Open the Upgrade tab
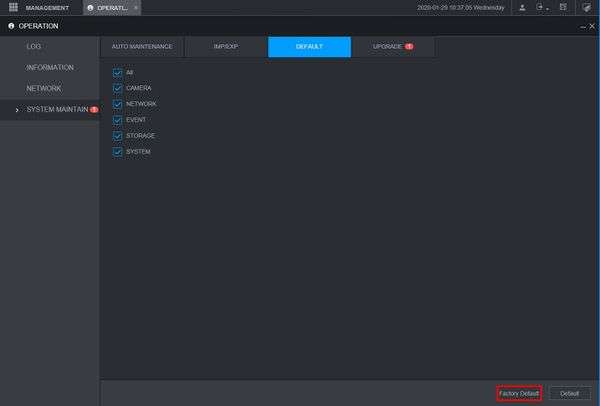Viewport: 600px width, 406px height. [393, 47]
